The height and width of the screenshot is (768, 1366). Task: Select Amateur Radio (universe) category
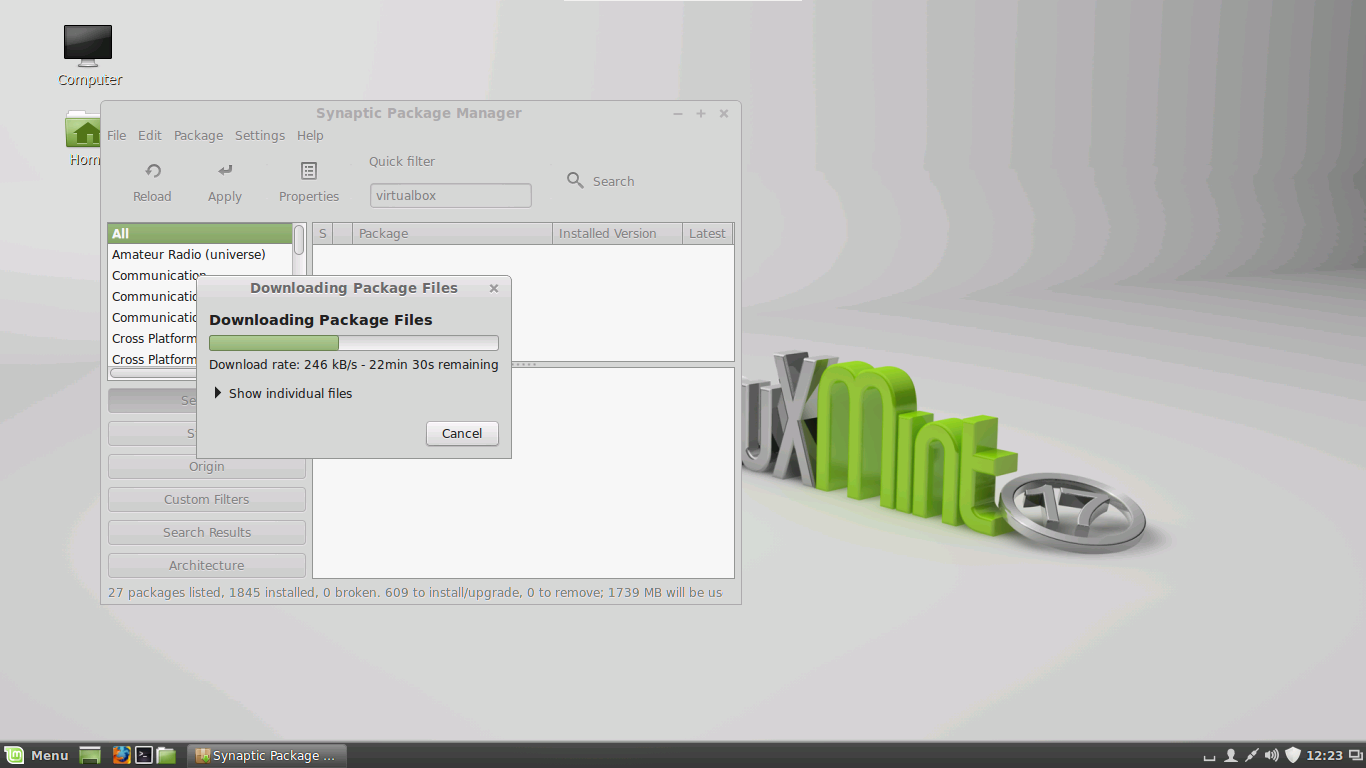(189, 254)
